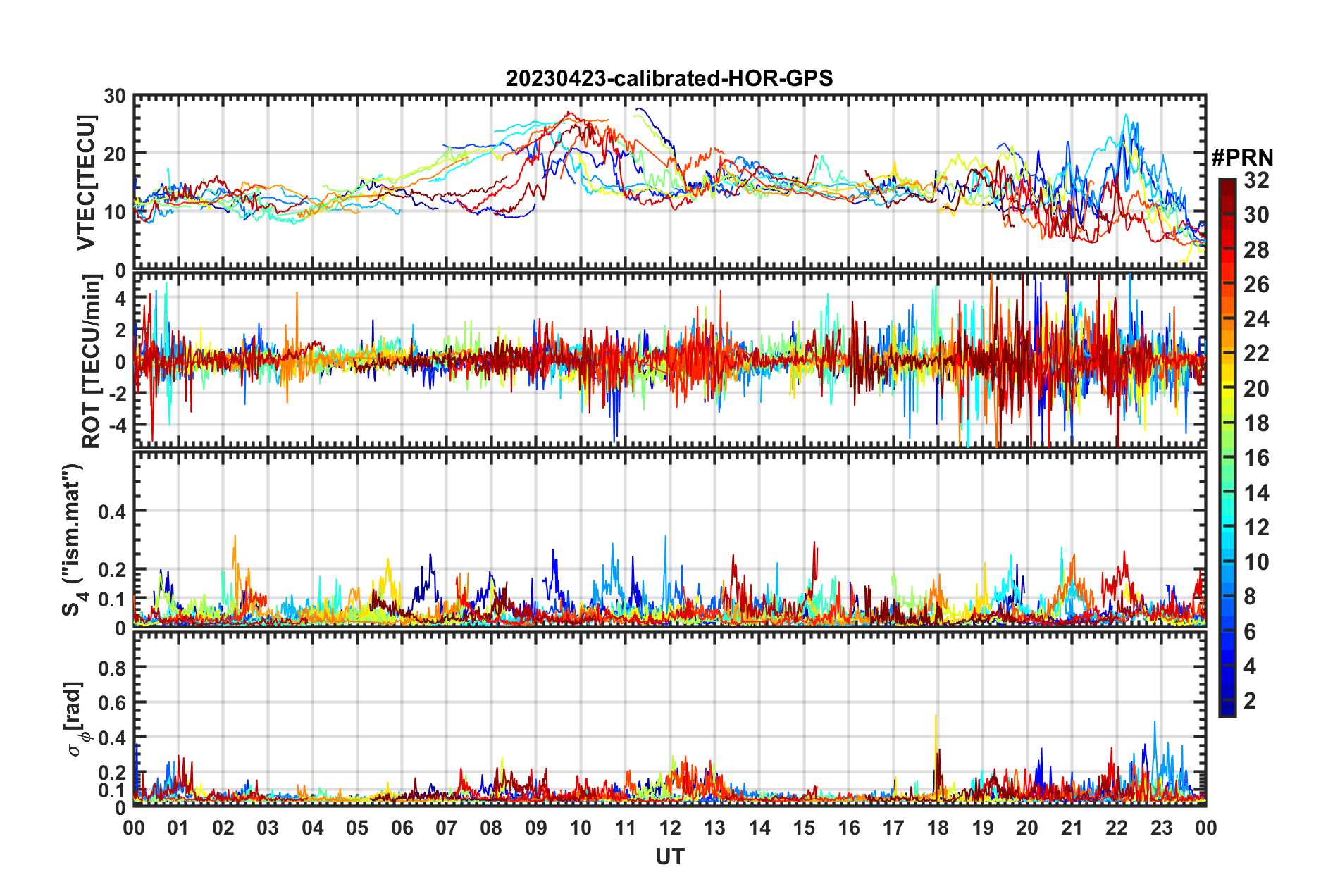Screen dimensions: 1340x896
Task: Click inside the S4 scintillation plot panel
Action: (x=670, y=540)
